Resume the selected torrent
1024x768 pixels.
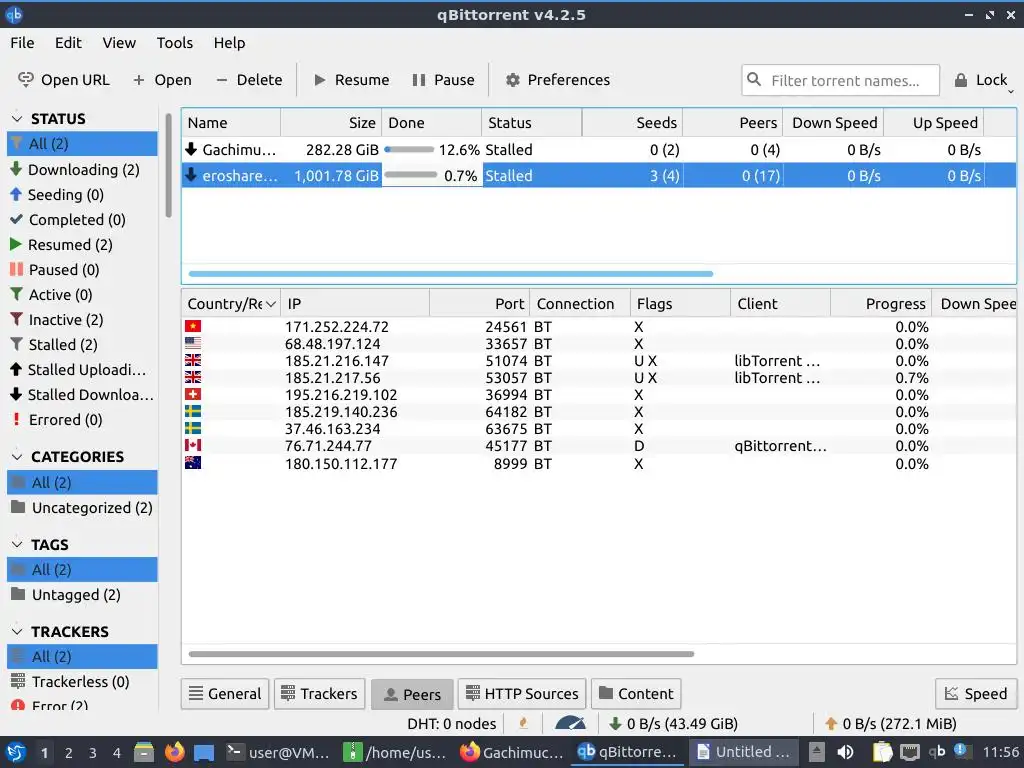point(351,80)
